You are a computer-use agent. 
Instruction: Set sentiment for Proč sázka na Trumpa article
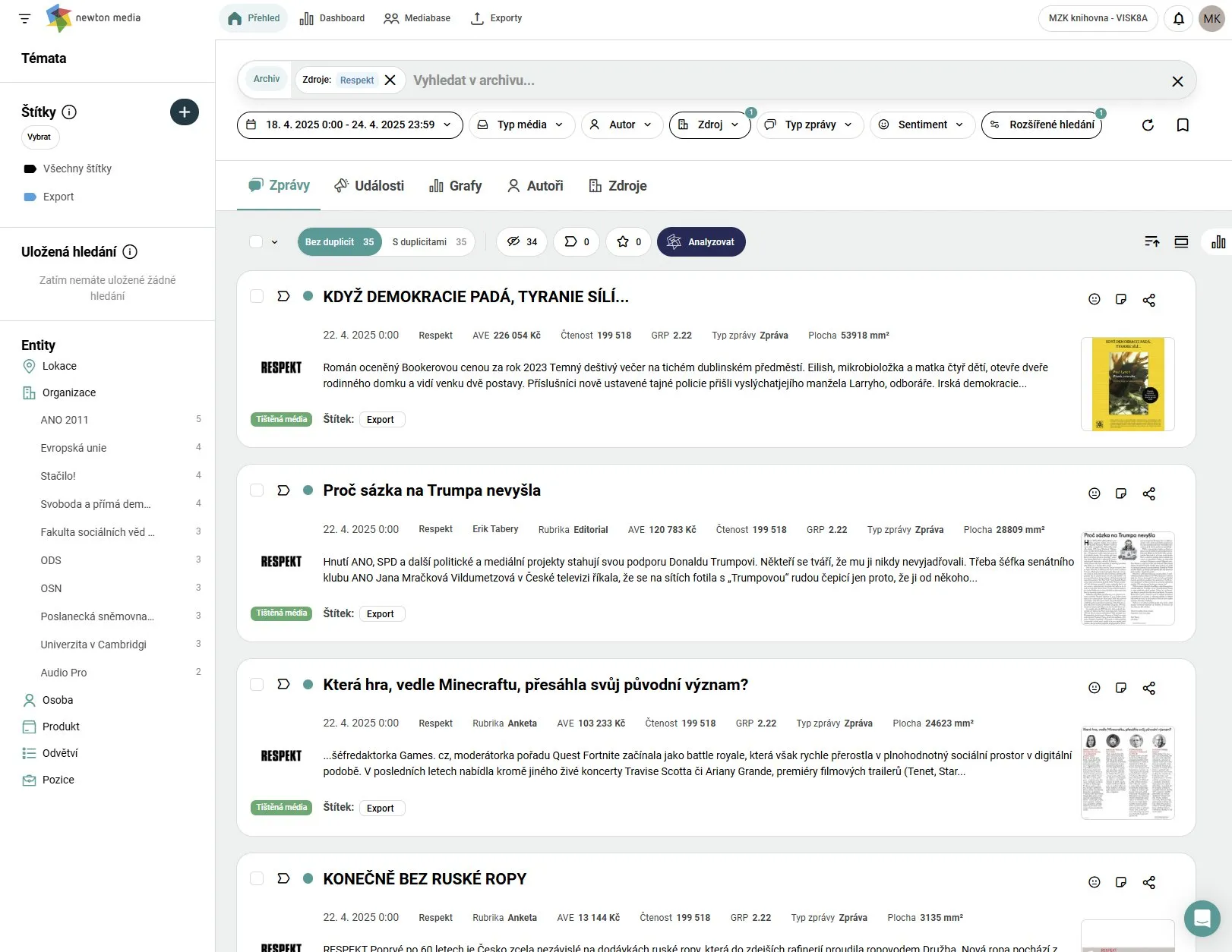tap(1095, 493)
